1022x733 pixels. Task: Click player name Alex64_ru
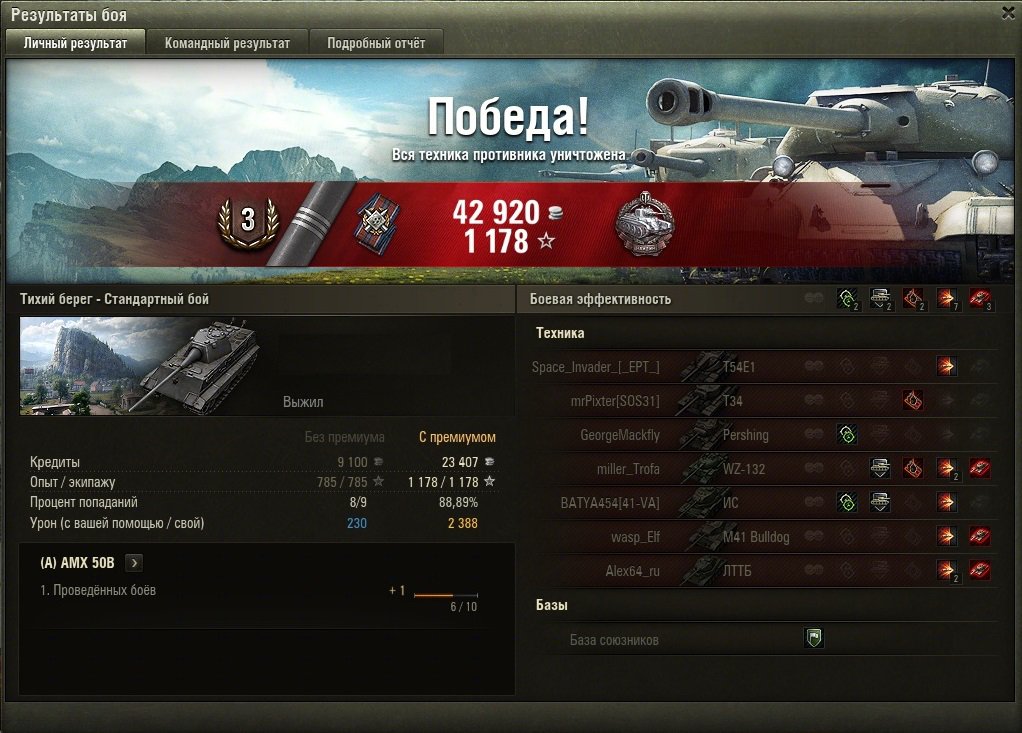[x=632, y=571]
